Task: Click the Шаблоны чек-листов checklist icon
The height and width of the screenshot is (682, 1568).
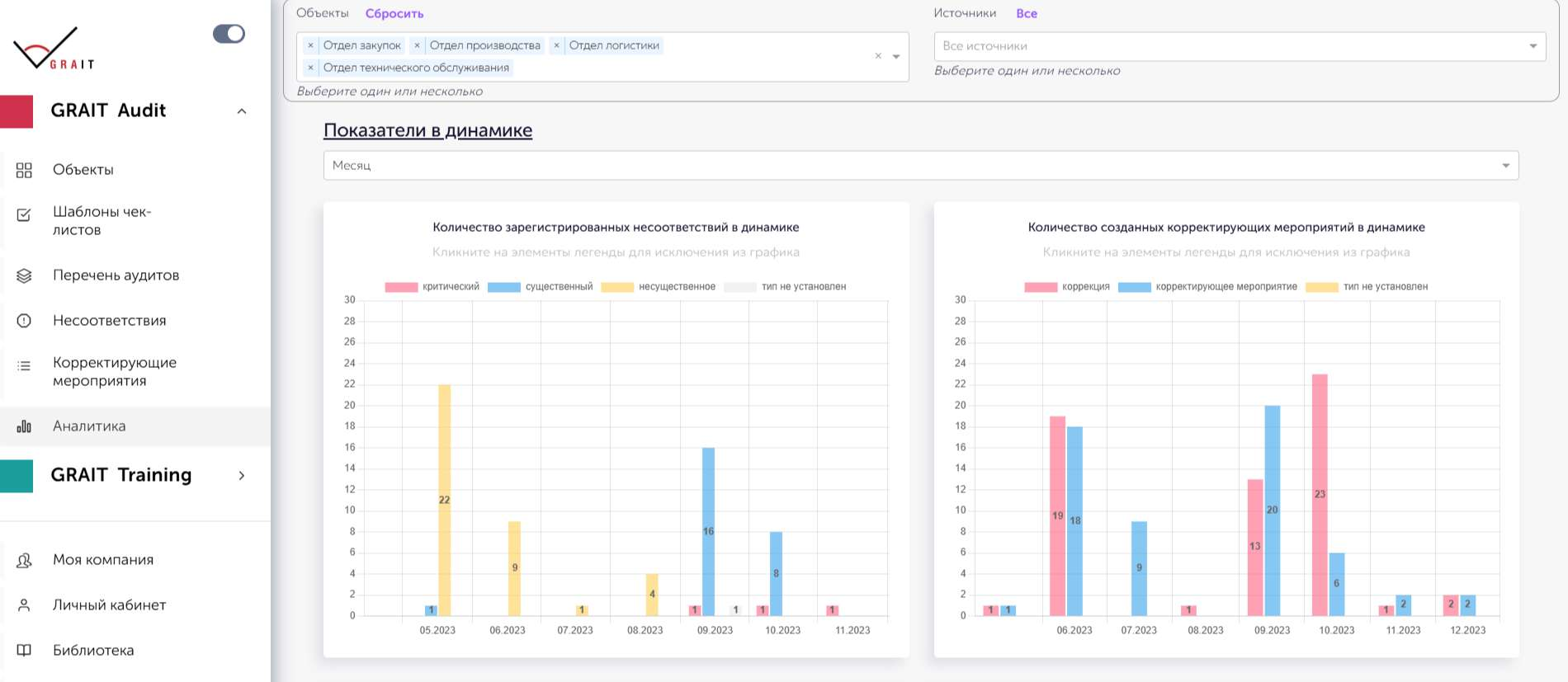Action: coord(24,215)
